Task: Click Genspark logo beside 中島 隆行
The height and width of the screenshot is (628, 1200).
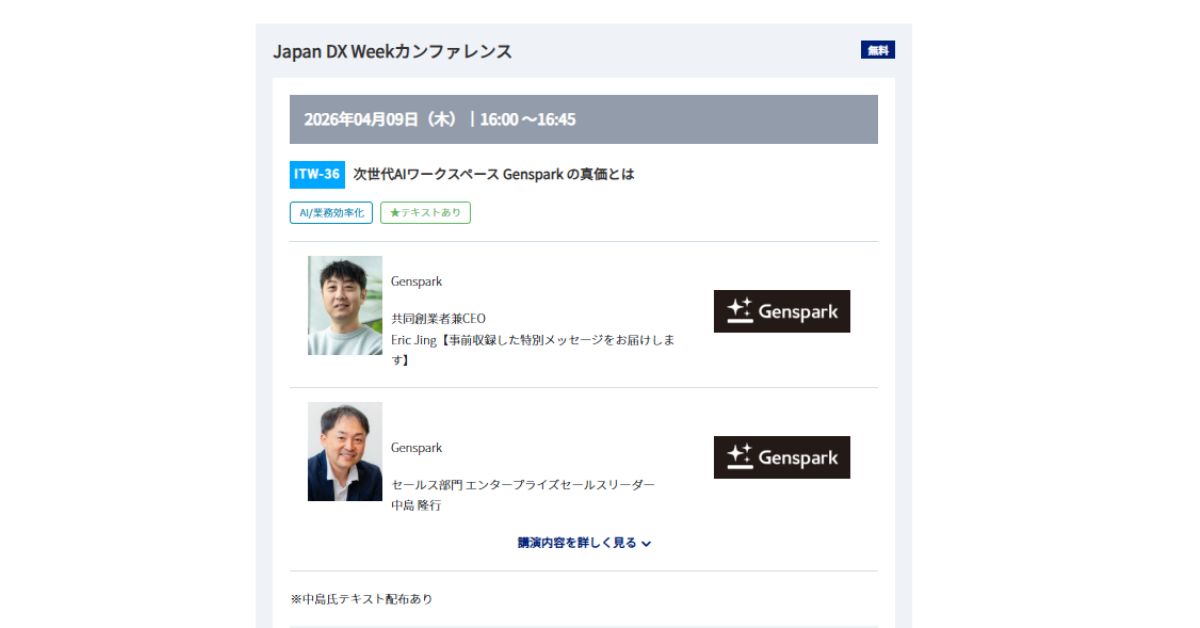Action: [782, 457]
